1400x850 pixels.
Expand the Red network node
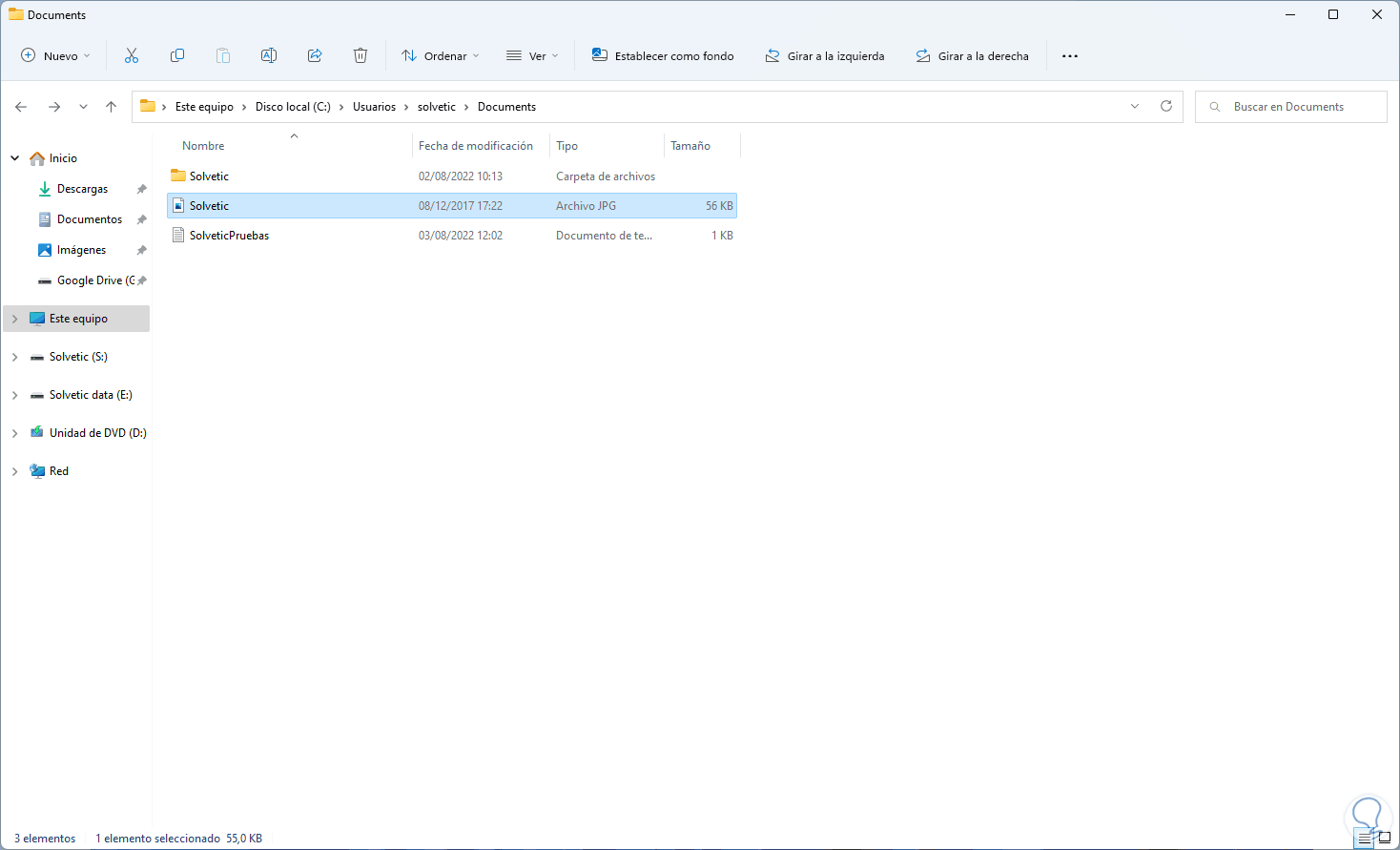pos(15,471)
